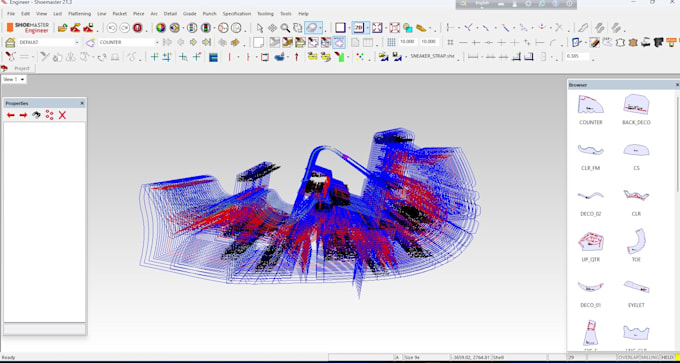The width and height of the screenshot is (680, 363).
Task: Close the Browser panel
Action: (677, 85)
